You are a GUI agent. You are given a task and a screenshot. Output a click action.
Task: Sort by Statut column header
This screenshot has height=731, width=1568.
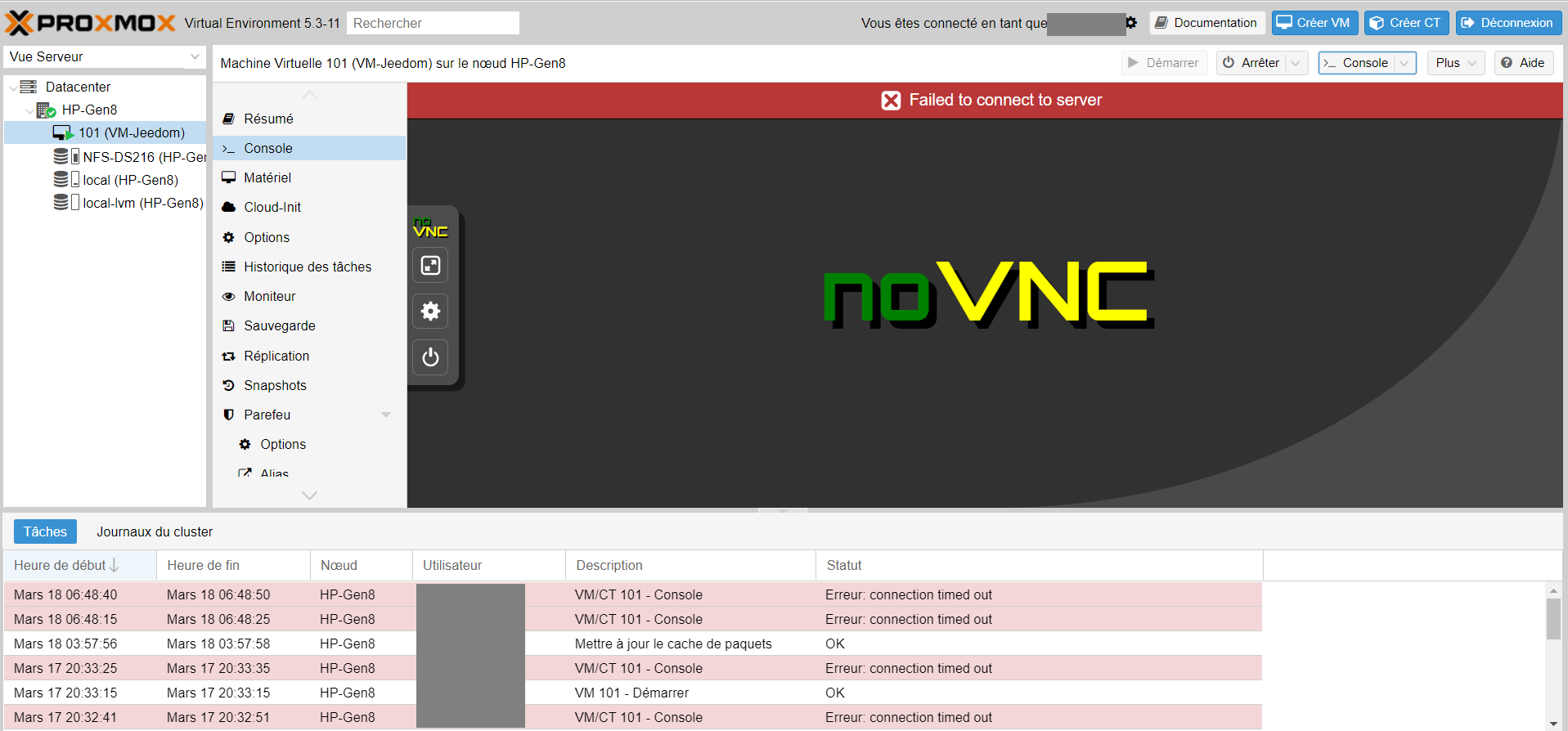coord(1040,565)
